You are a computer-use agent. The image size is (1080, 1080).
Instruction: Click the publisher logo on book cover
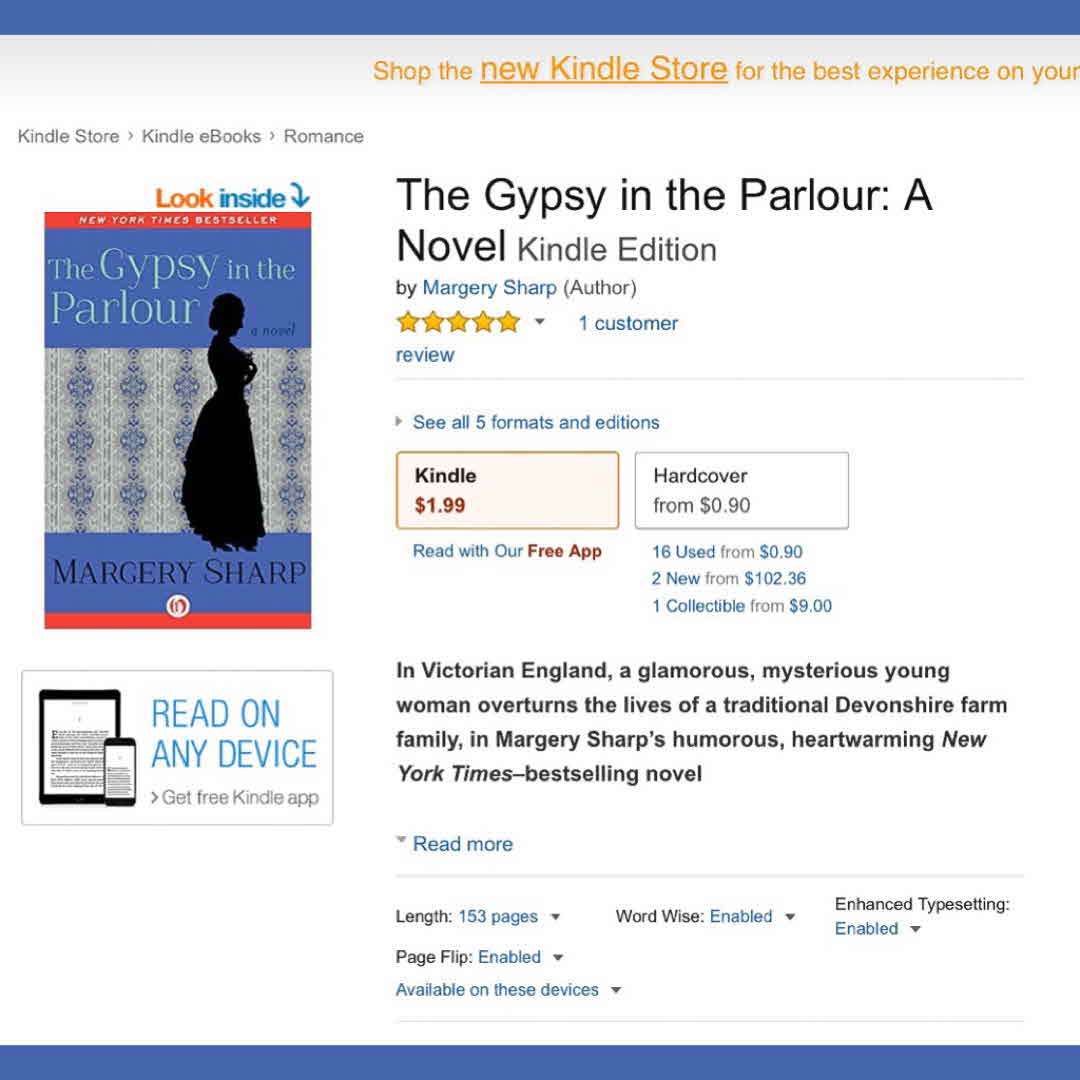[178, 605]
